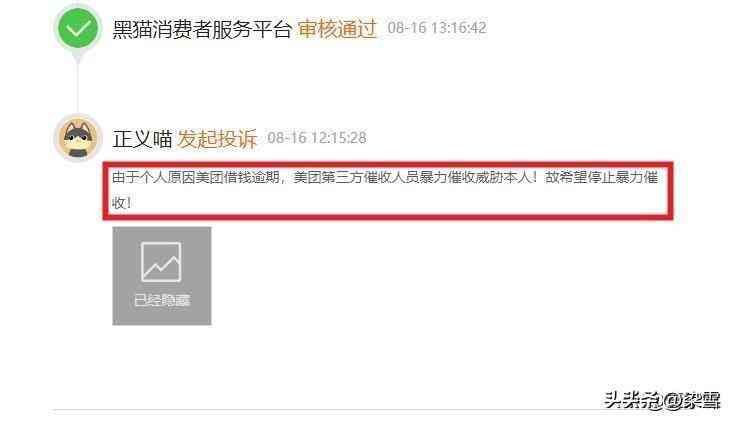The image size is (733, 422).
Task: Open the 正义喵 cat avatar
Action: (x=78, y=138)
